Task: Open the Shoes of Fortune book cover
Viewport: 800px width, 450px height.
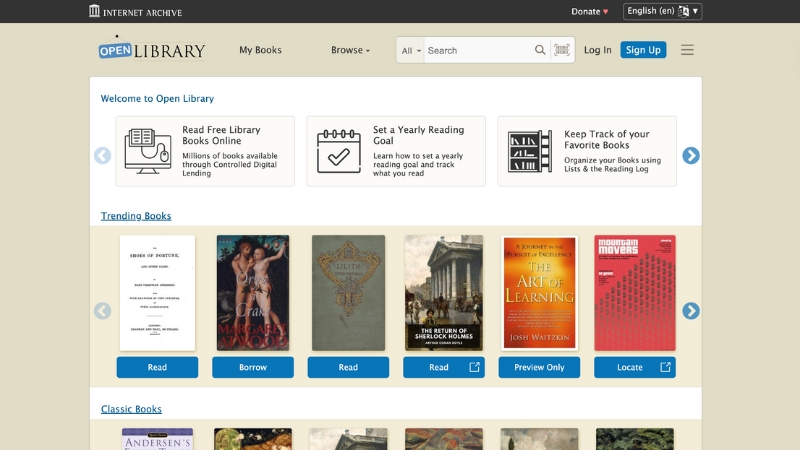Action: tap(157, 293)
